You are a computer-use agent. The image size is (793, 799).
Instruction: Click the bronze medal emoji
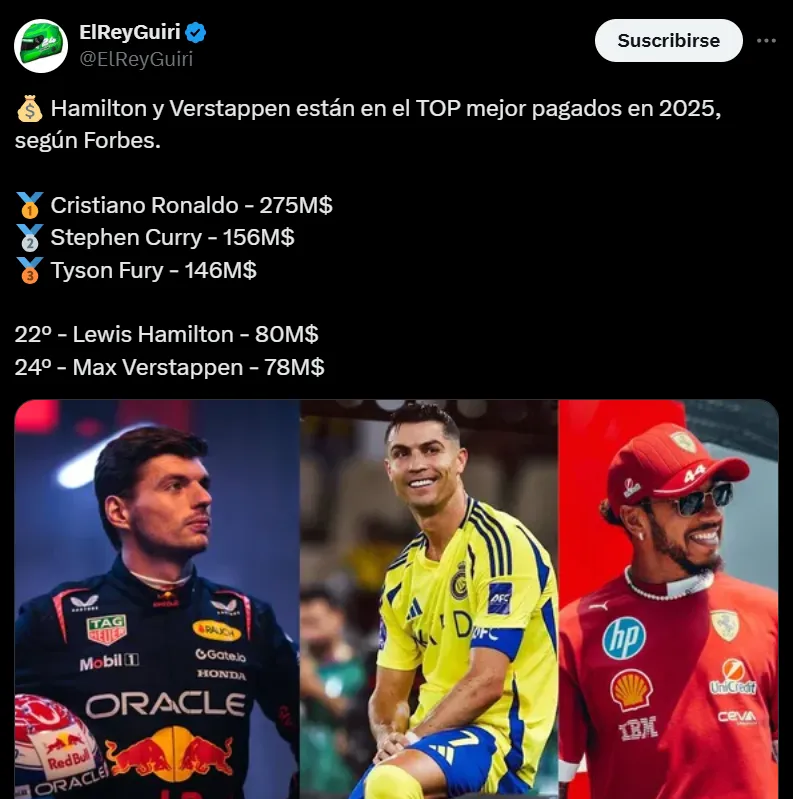coord(28,270)
